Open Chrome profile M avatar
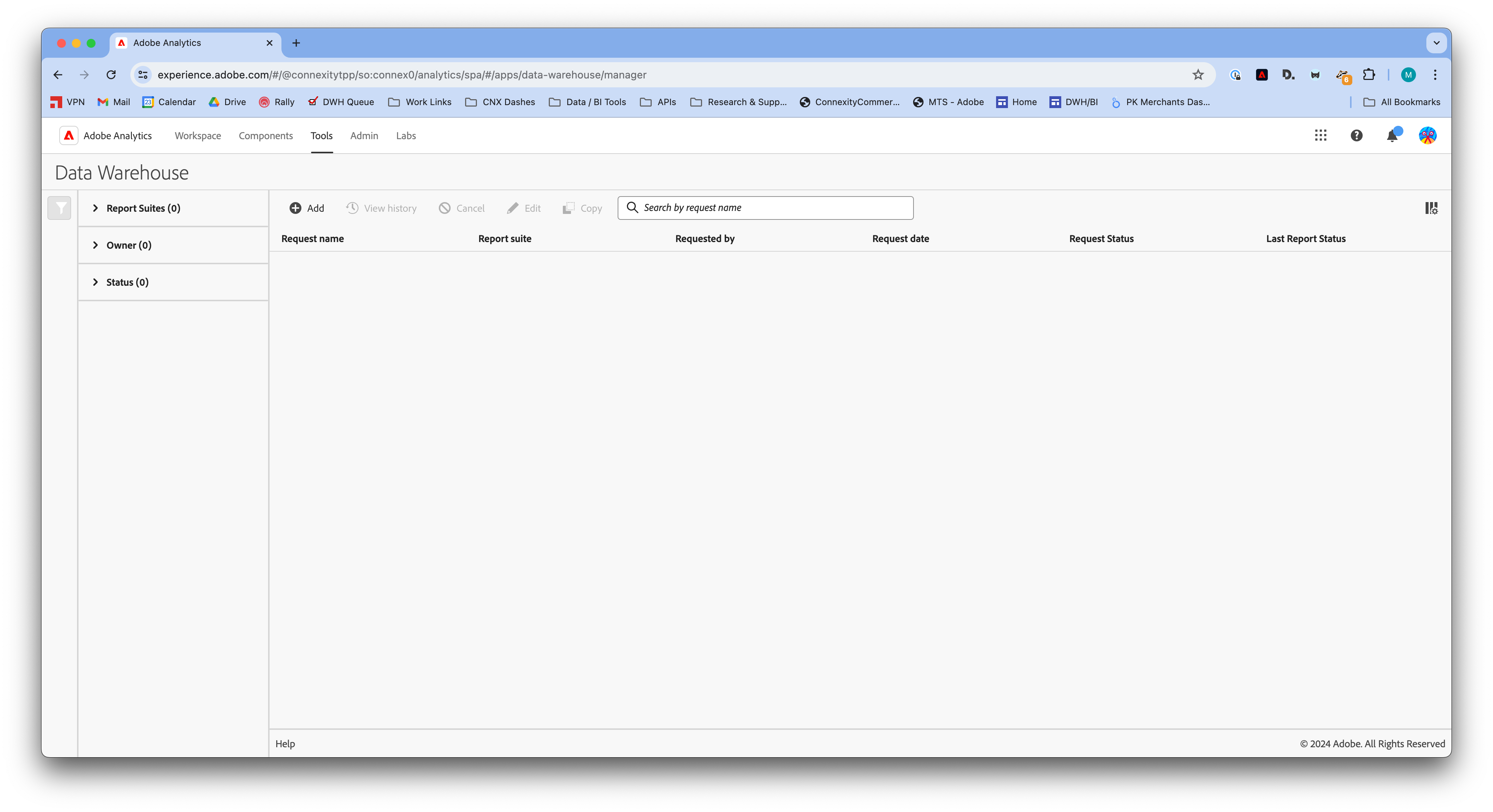This screenshot has height=812, width=1493. point(1408,75)
